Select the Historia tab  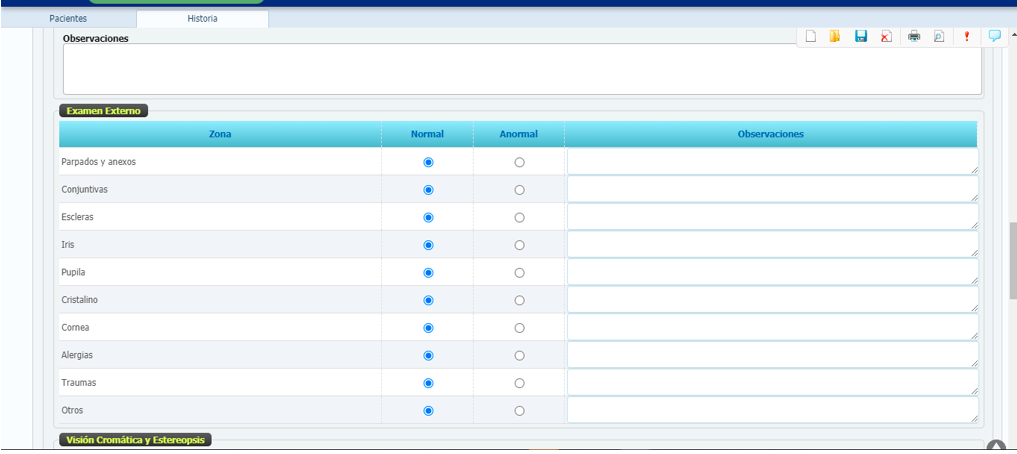(x=202, y=19)
